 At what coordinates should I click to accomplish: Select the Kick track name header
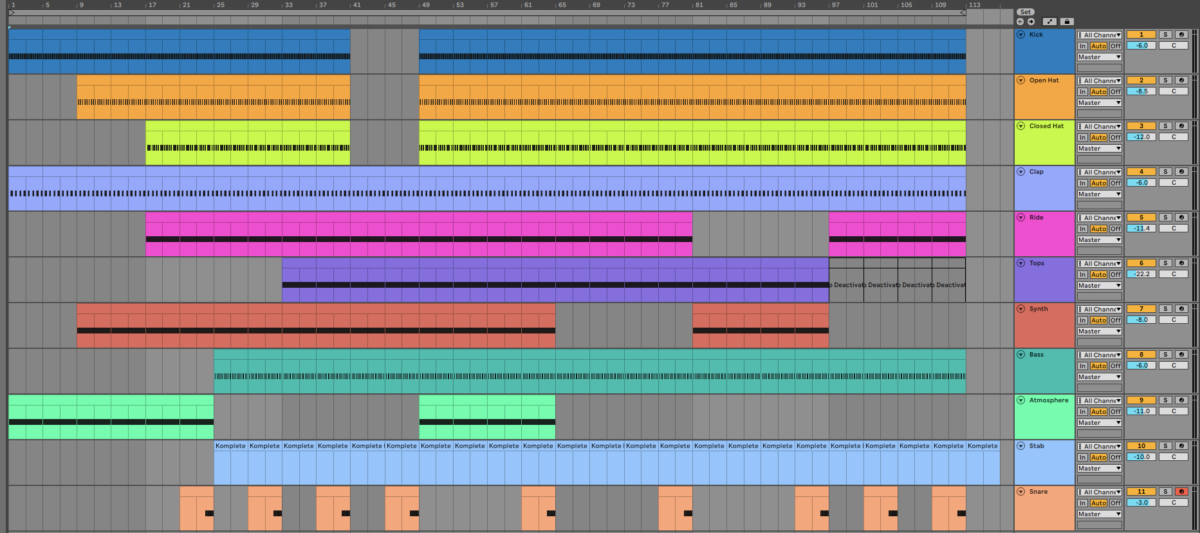pyautogui.click(x=1045, y=51)
